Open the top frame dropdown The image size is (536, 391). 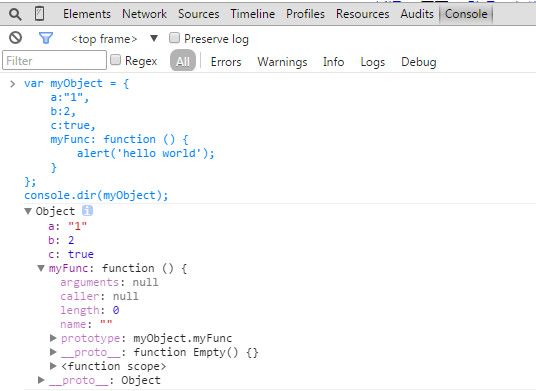click(x=115, y=39)
